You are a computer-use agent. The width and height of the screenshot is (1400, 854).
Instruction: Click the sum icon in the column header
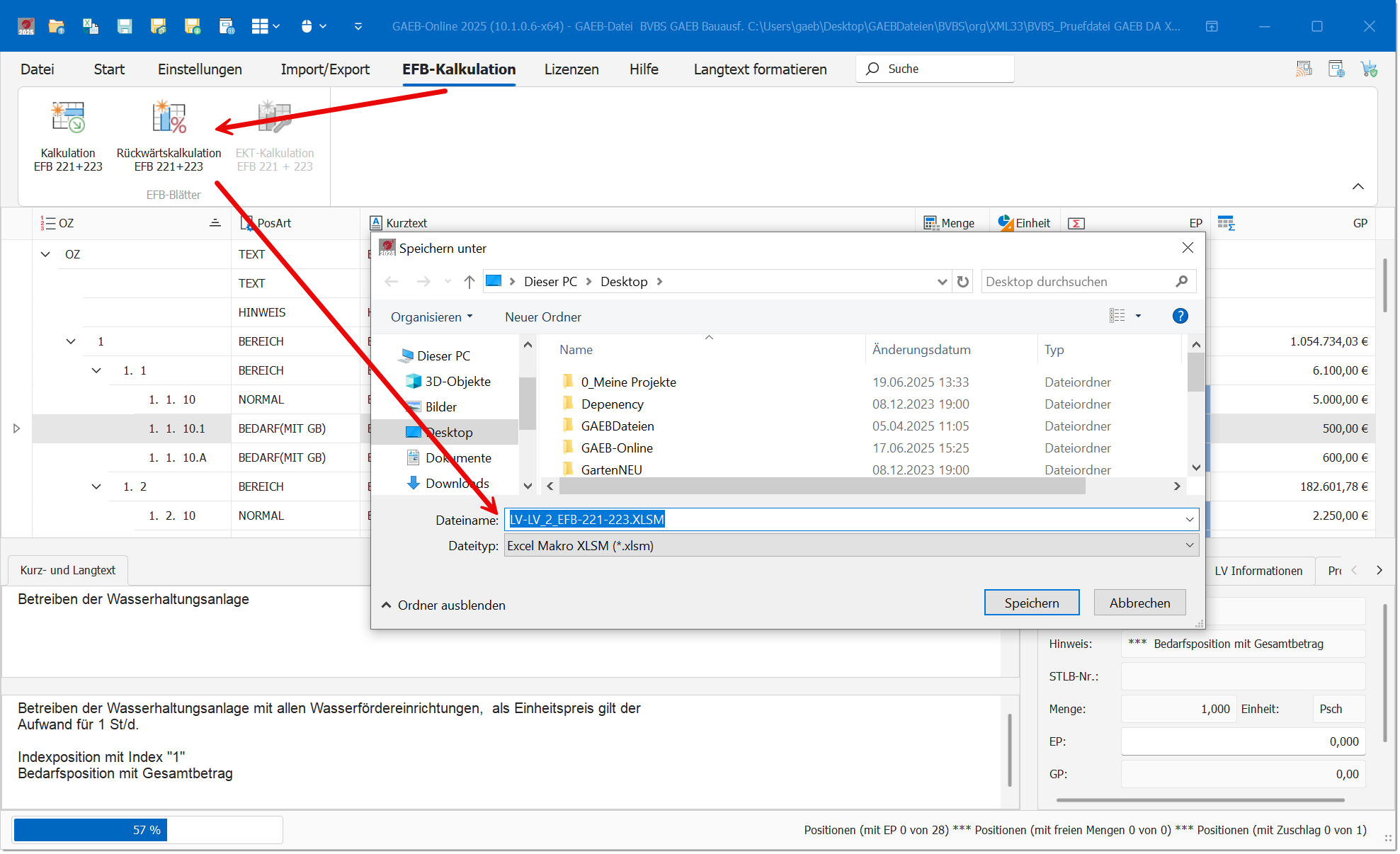[x=1076, y=223]
